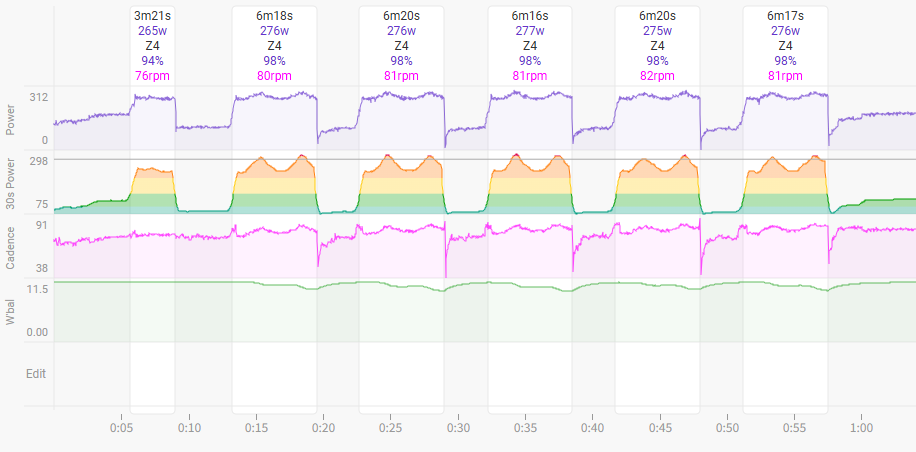This screenshot has width=916, height=452.
Task: Click the 0:50 time axis tick
Action: point(727,428)
